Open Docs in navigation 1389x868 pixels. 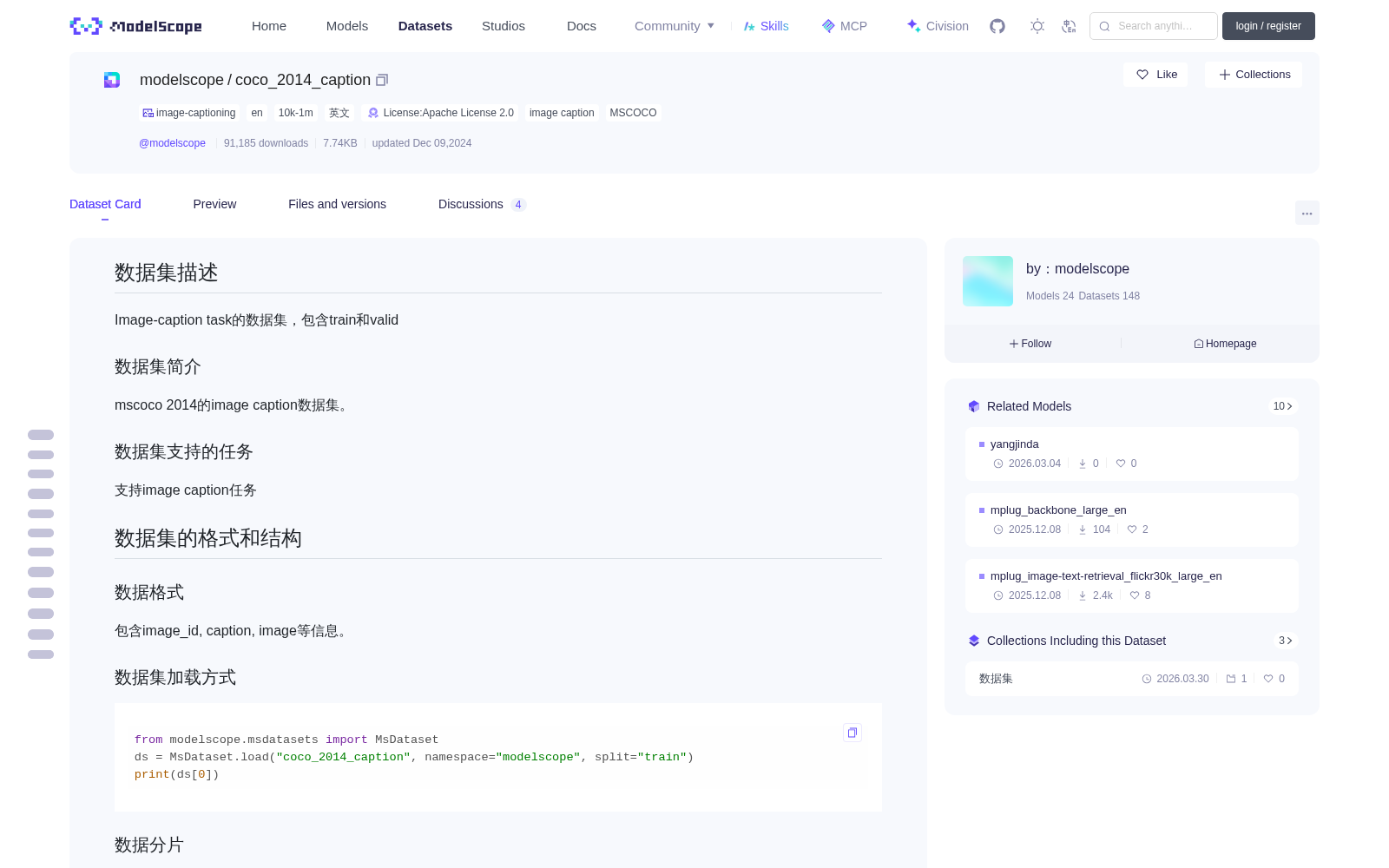[x=582, y=26]
